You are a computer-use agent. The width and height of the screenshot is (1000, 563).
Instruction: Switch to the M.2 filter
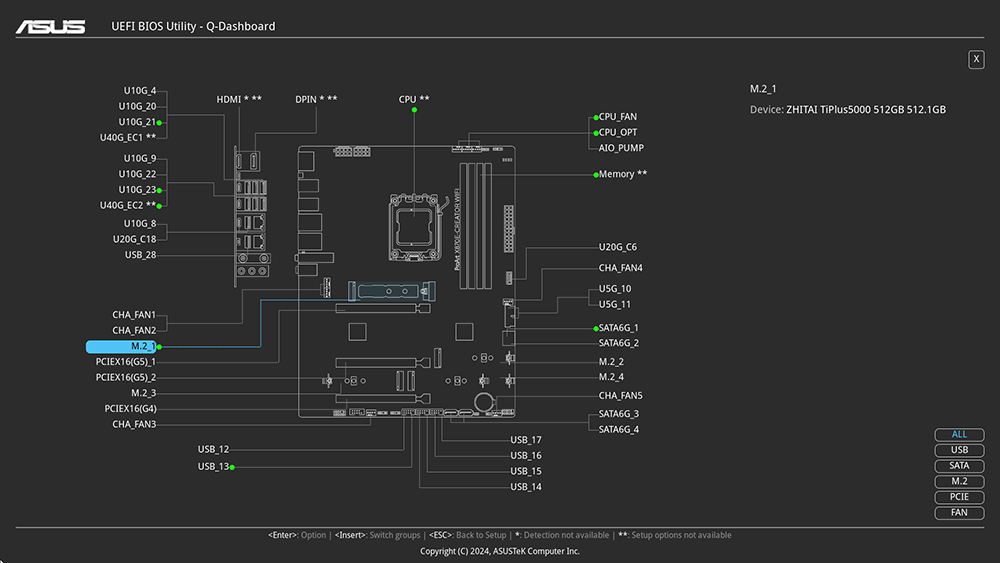click(959, 482)
